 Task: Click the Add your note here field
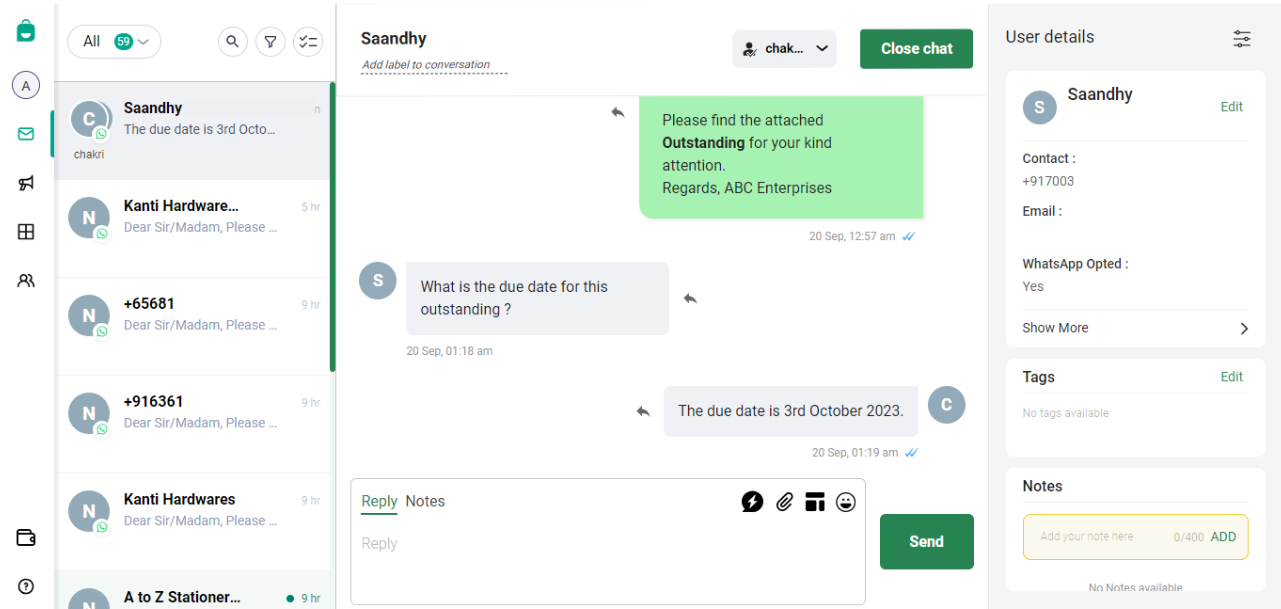tap(1100, 537)
